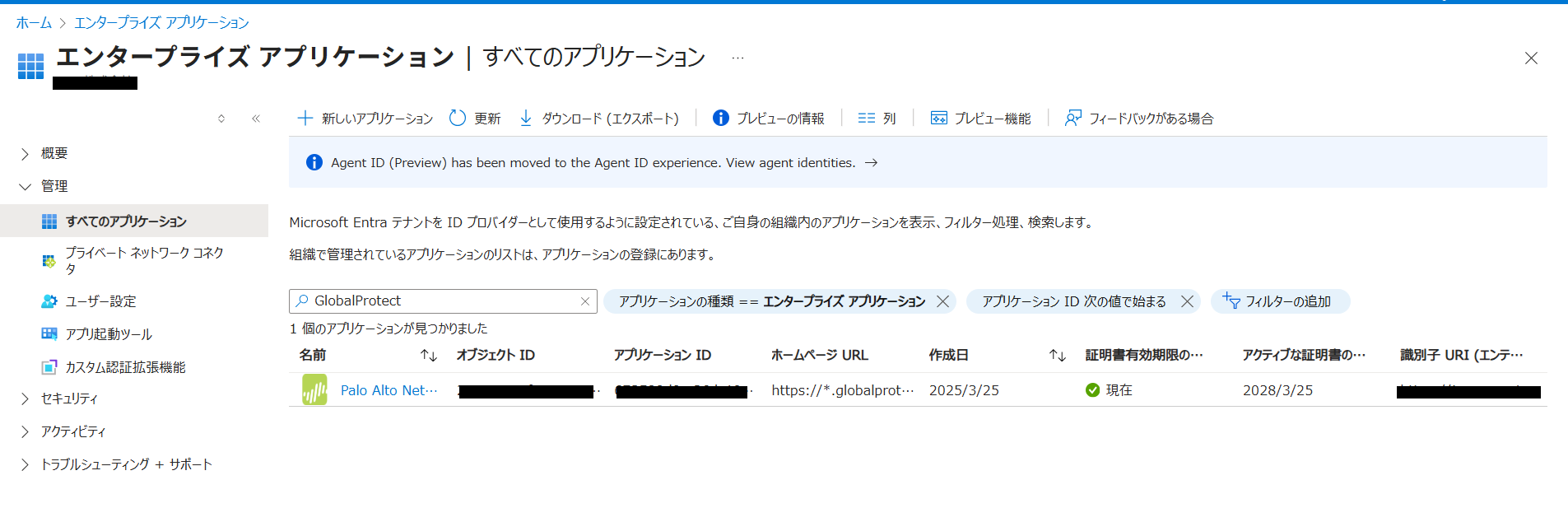Expand the 概要 (Overview) section
Image resolution: width=1568 pixels, height=522 pixels.
[x=25, y=154]
